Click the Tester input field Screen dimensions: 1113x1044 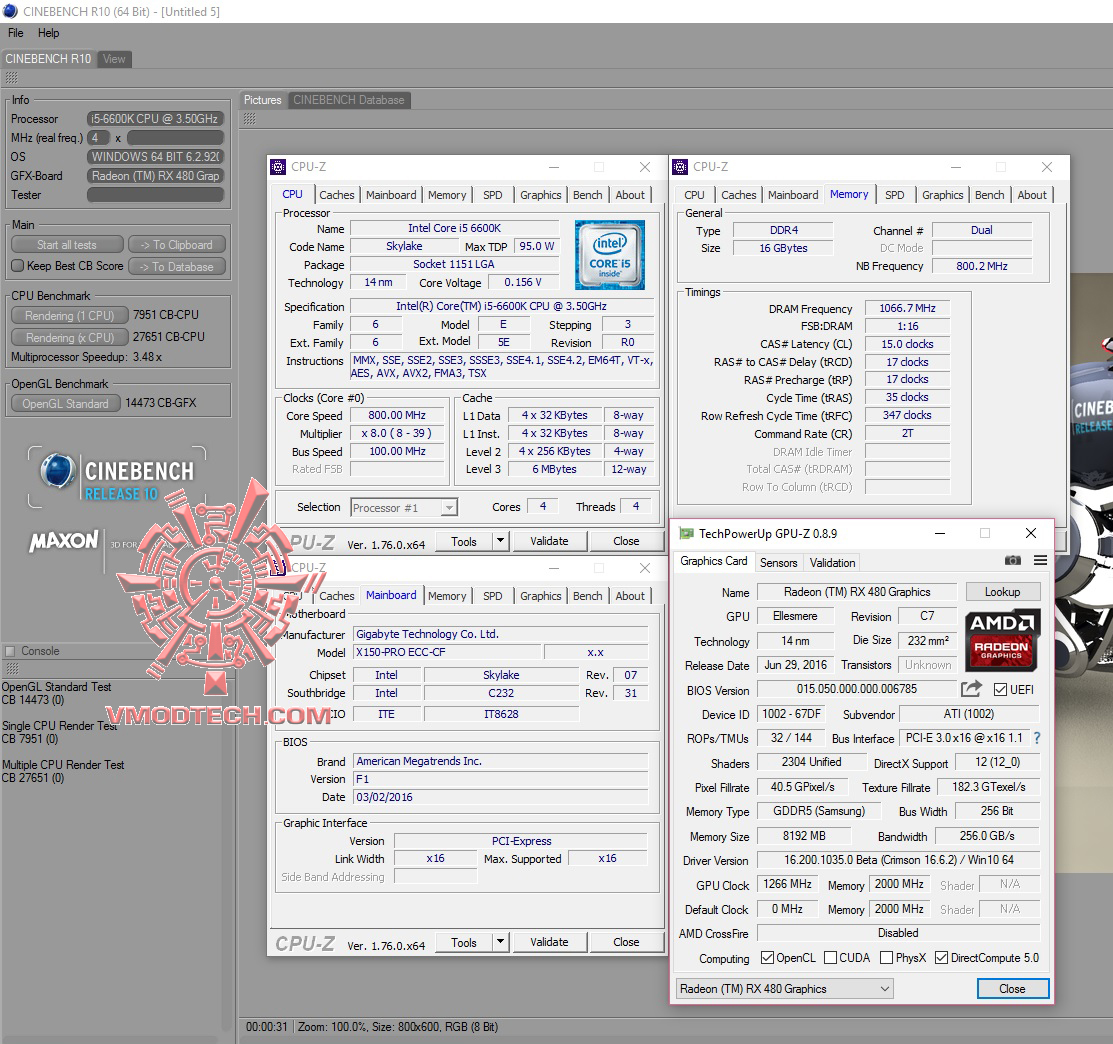tap(155, 194)
